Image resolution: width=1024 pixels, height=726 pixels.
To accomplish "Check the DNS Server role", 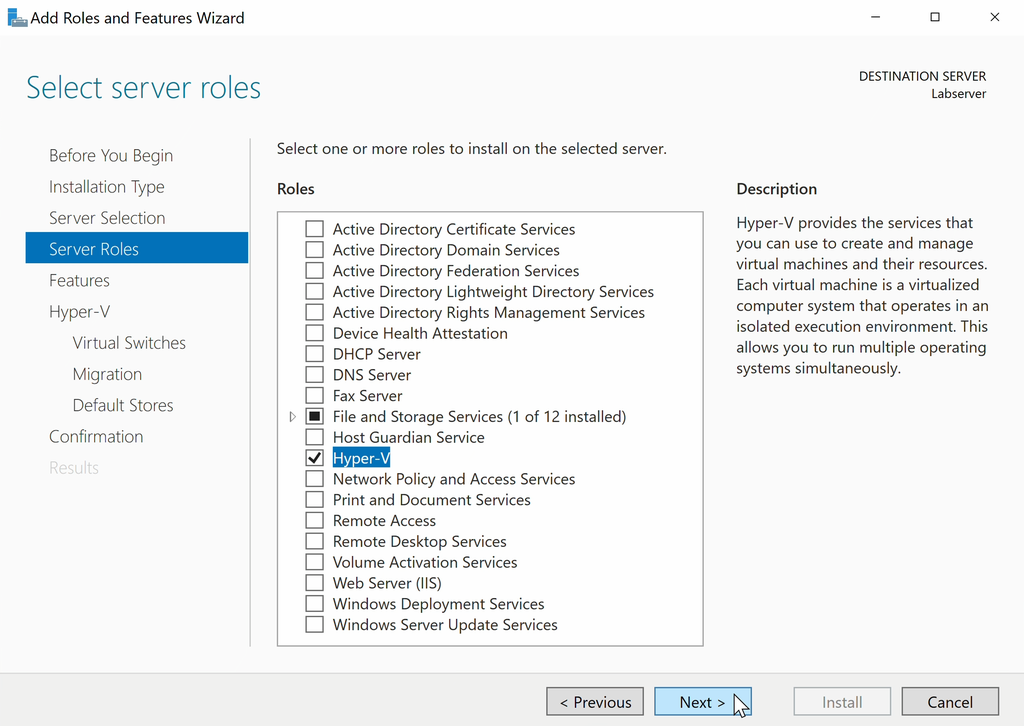I will (314, 374).
